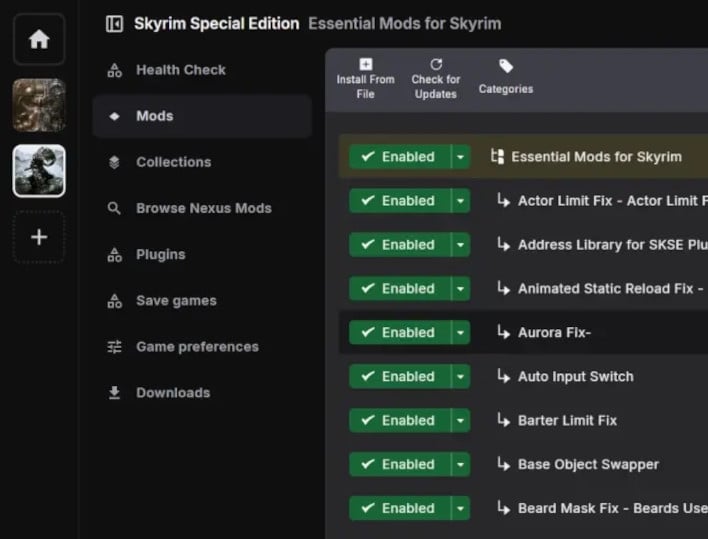Toggle the Enabled state of Barter Limit Fix
Viewport: 708px width, 539px height.
coord(400,421)
